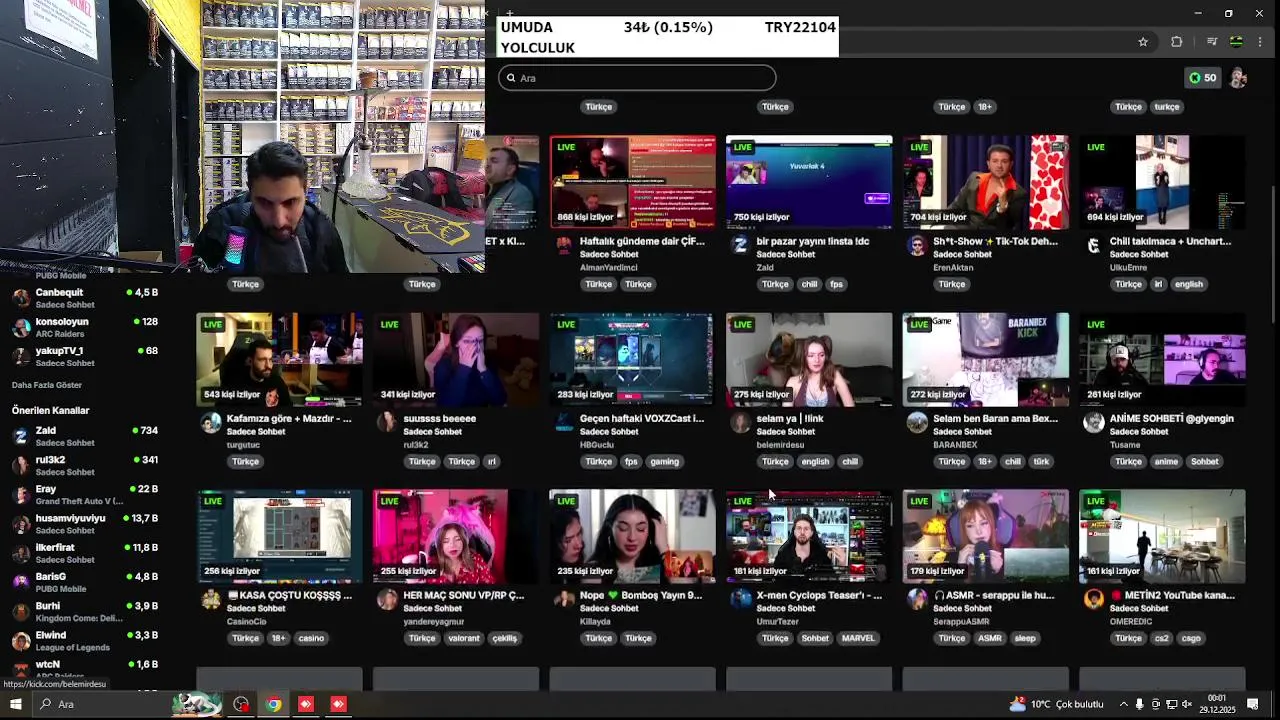
Task: Click the Ara search field on Kick
Action: pos(637,78)
